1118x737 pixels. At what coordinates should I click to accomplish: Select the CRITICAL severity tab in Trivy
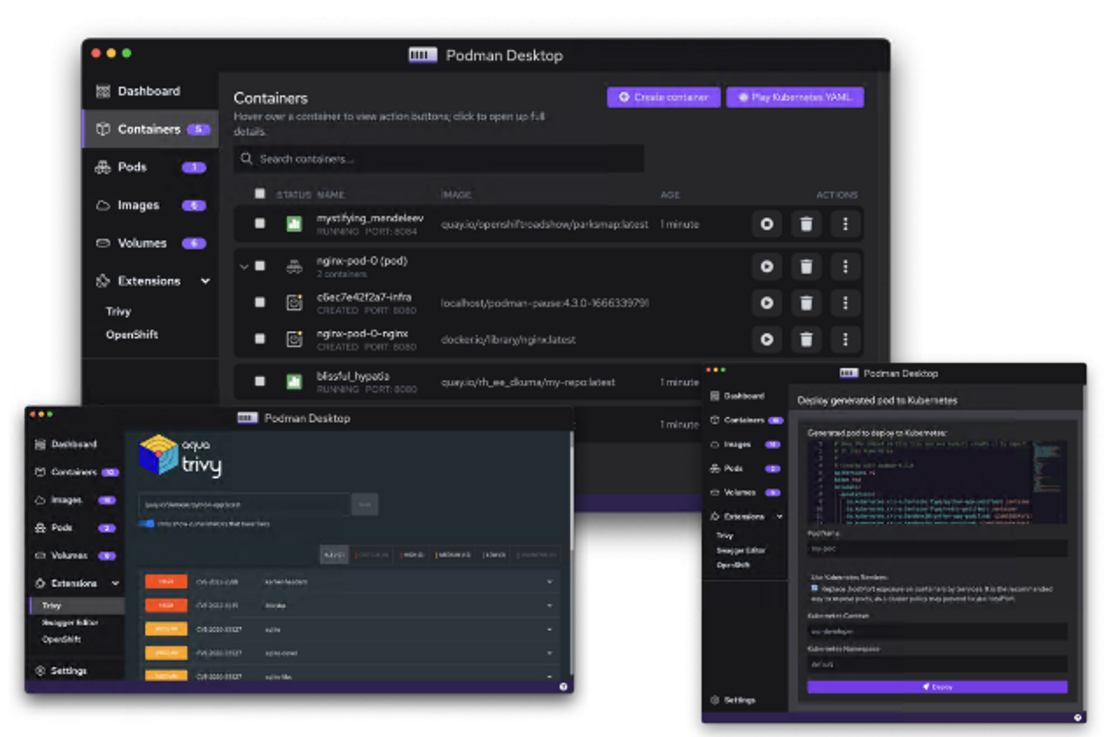click(372, 555)
